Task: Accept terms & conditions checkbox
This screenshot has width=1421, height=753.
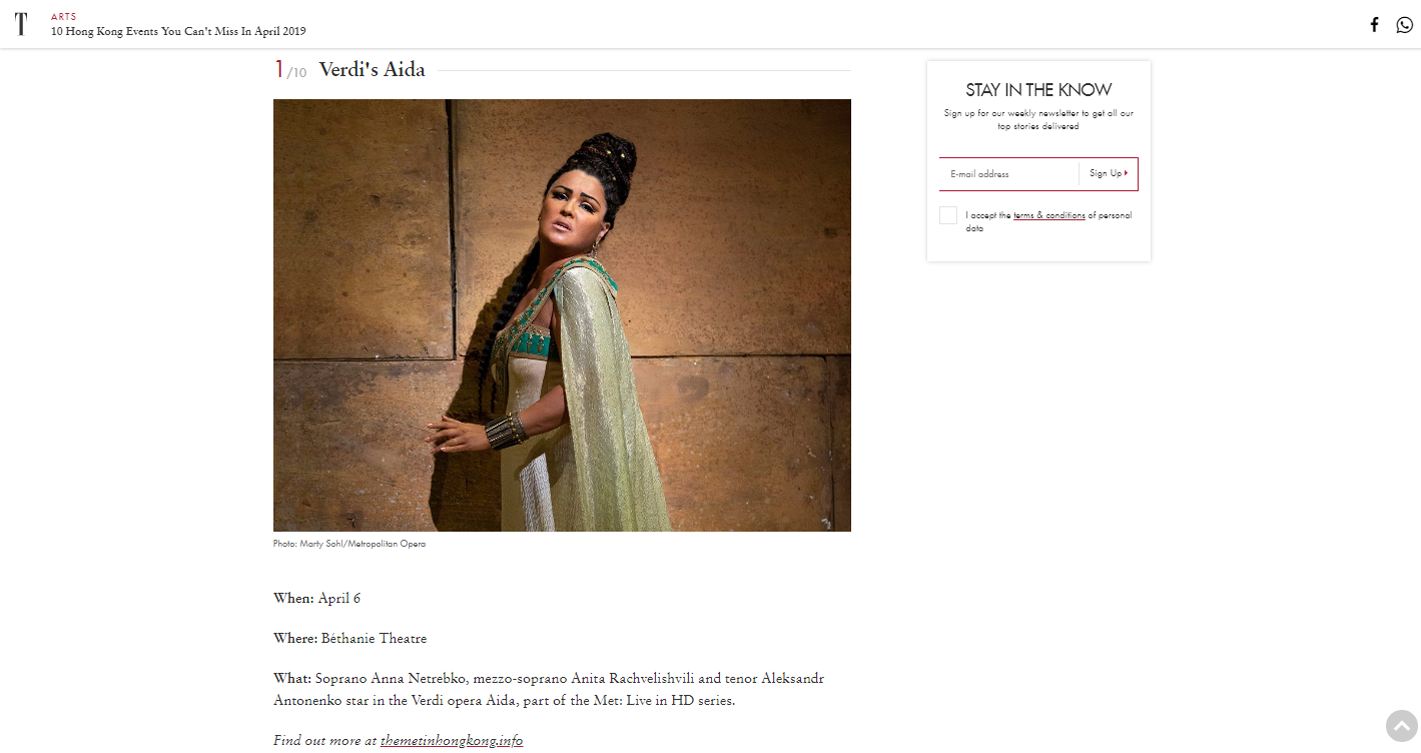Action: tap(948, 215)
